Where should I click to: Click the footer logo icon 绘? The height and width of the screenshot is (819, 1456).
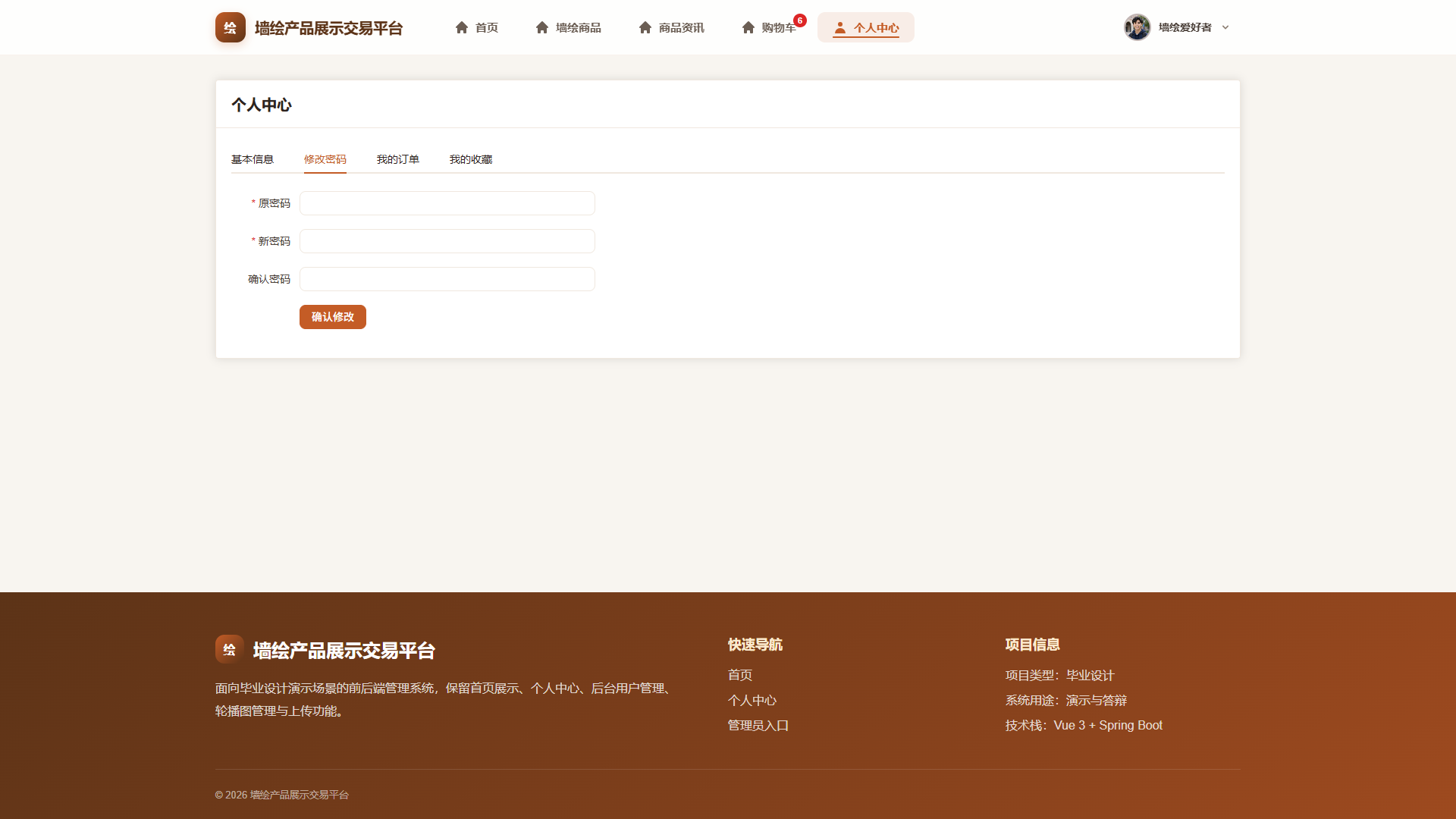coord(229,649)
